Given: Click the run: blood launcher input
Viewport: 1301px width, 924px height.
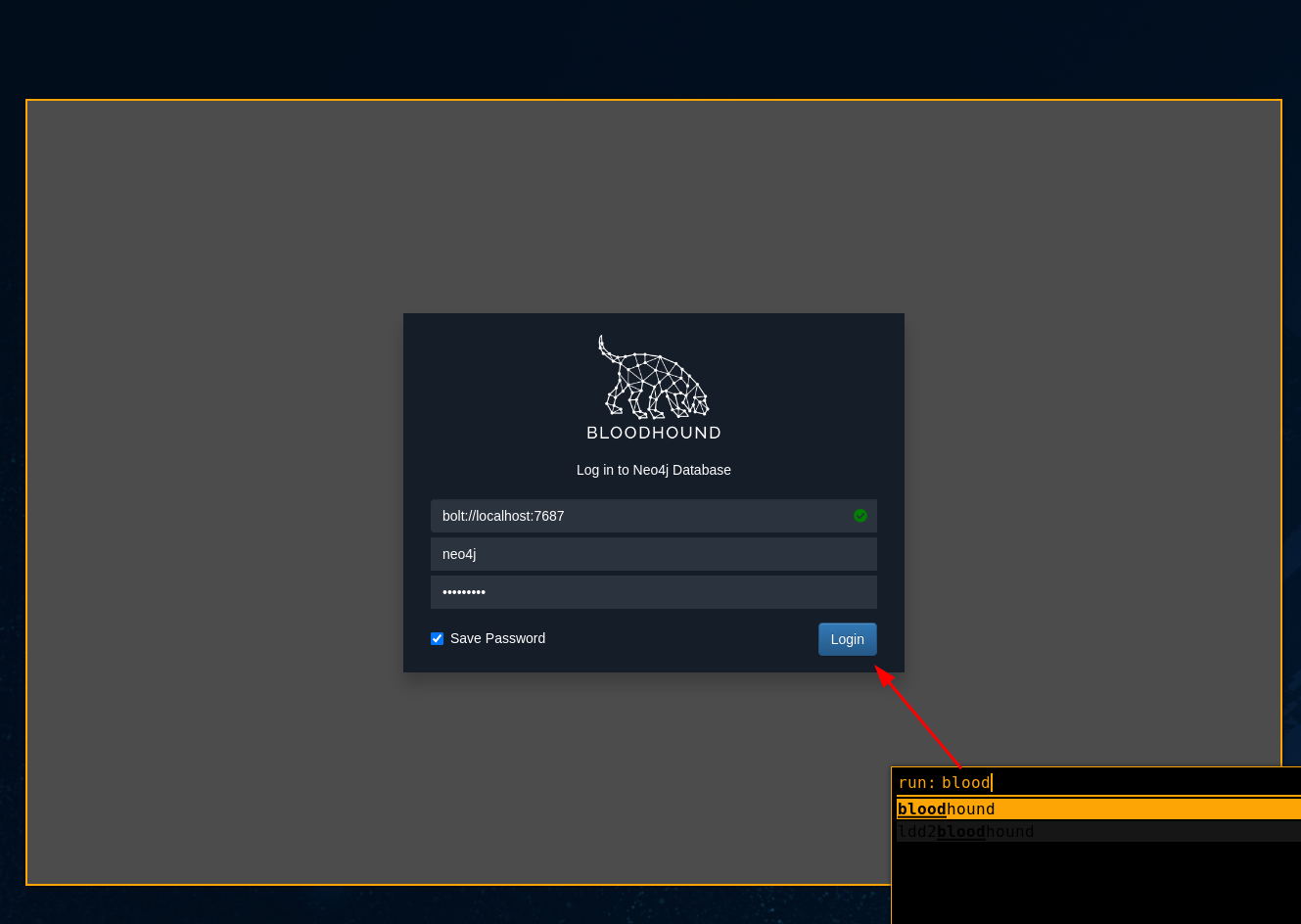Looking at the screenshot, I should click(x=1098, y=782).
